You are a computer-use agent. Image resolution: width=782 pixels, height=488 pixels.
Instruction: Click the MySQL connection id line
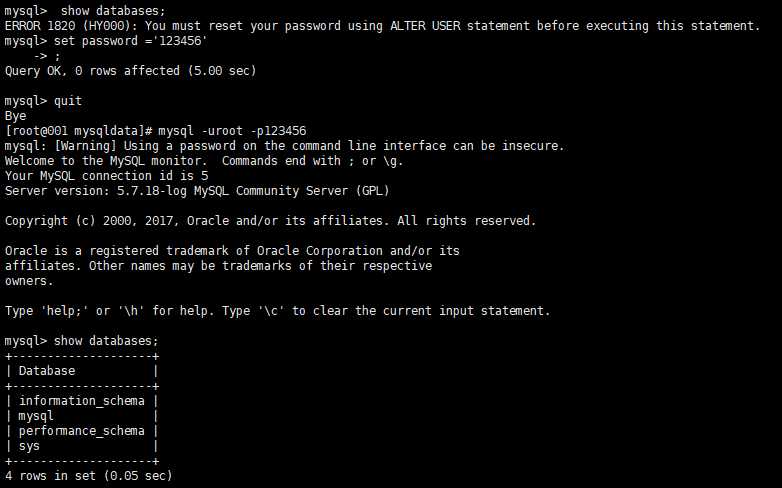coord(106,176)
